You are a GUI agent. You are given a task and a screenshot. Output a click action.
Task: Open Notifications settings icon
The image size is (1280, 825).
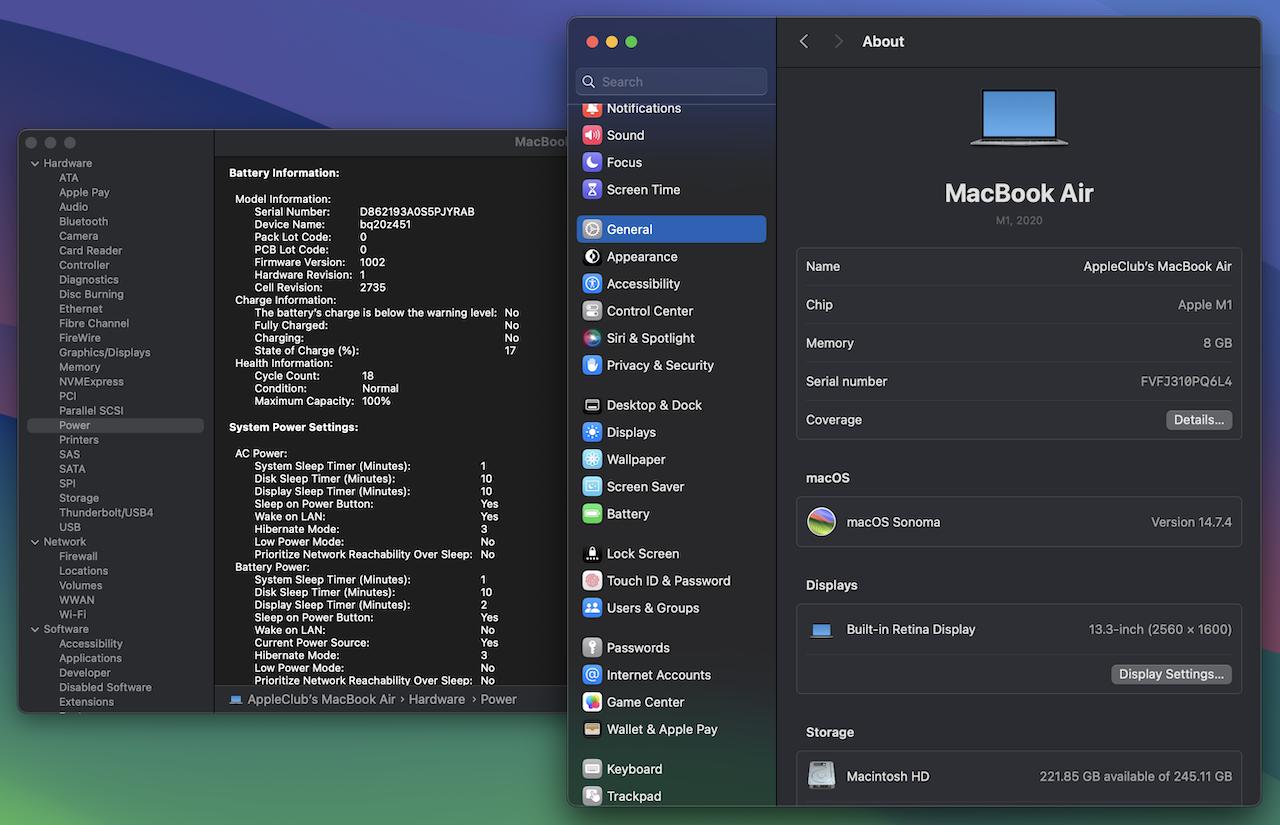pos(592,108)
